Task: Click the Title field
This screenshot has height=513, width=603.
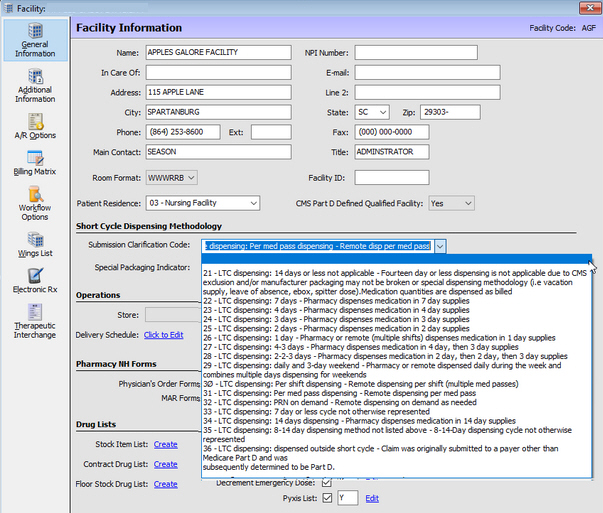Action: [x=392, y=152]
